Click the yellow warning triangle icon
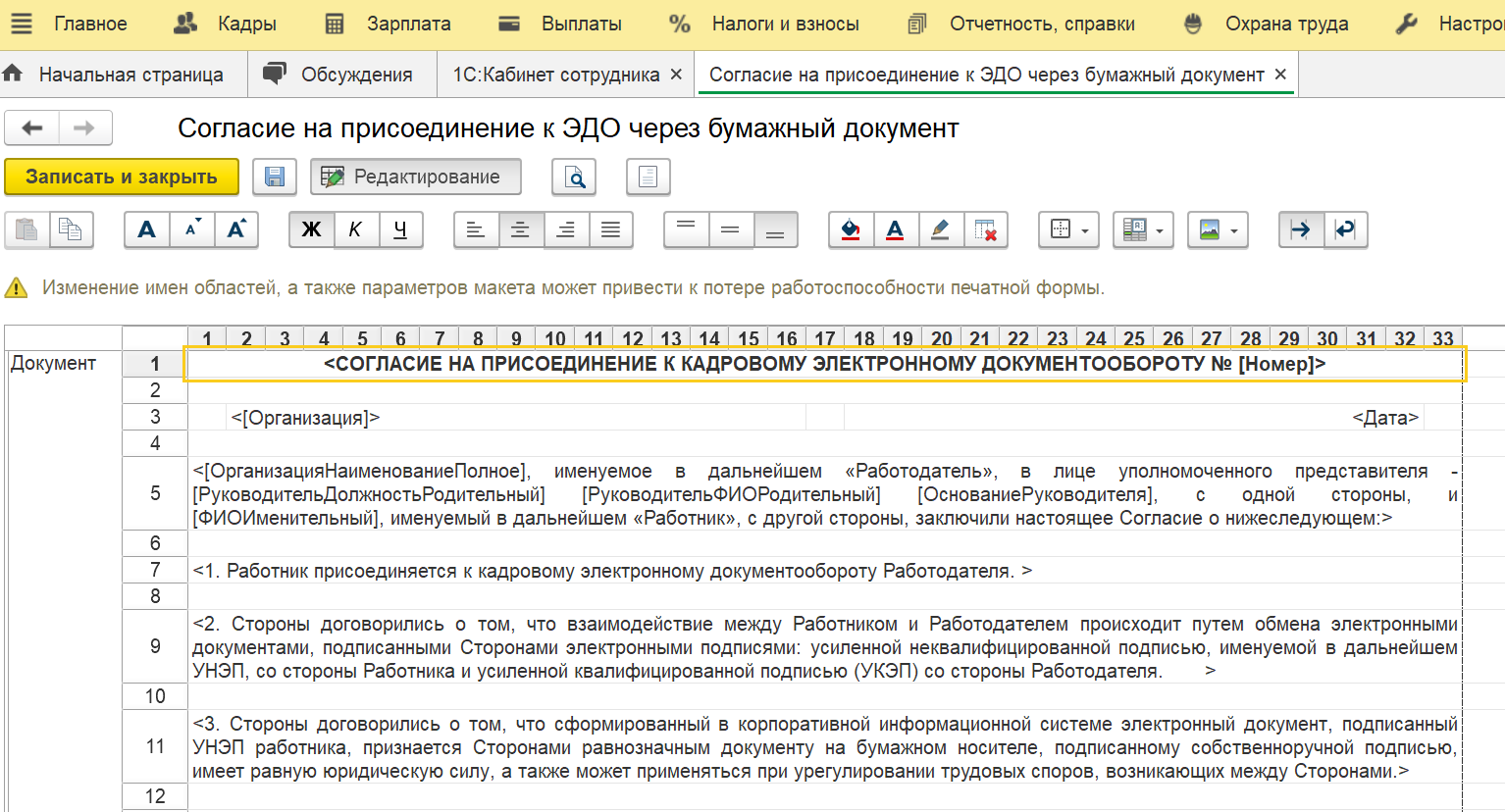Viewport: 1505px width, 812px height. coord(17,288)
